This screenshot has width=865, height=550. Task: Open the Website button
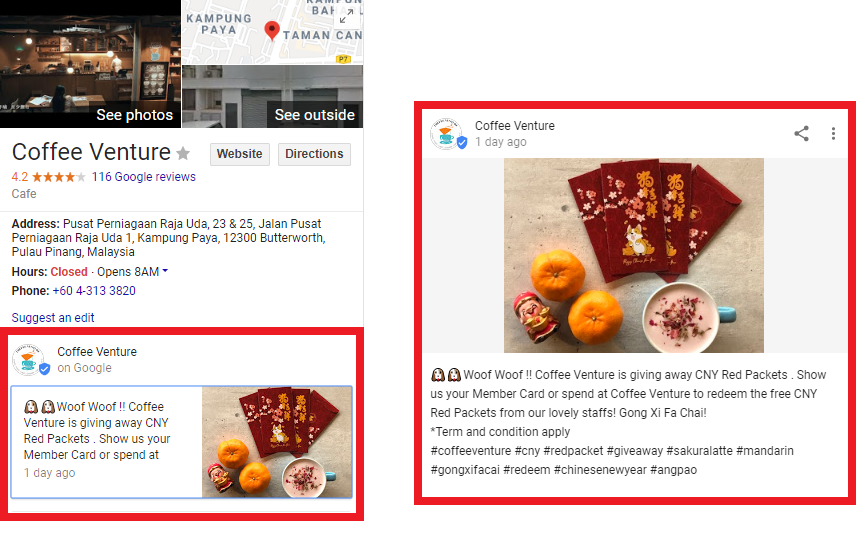pos(239,154)
